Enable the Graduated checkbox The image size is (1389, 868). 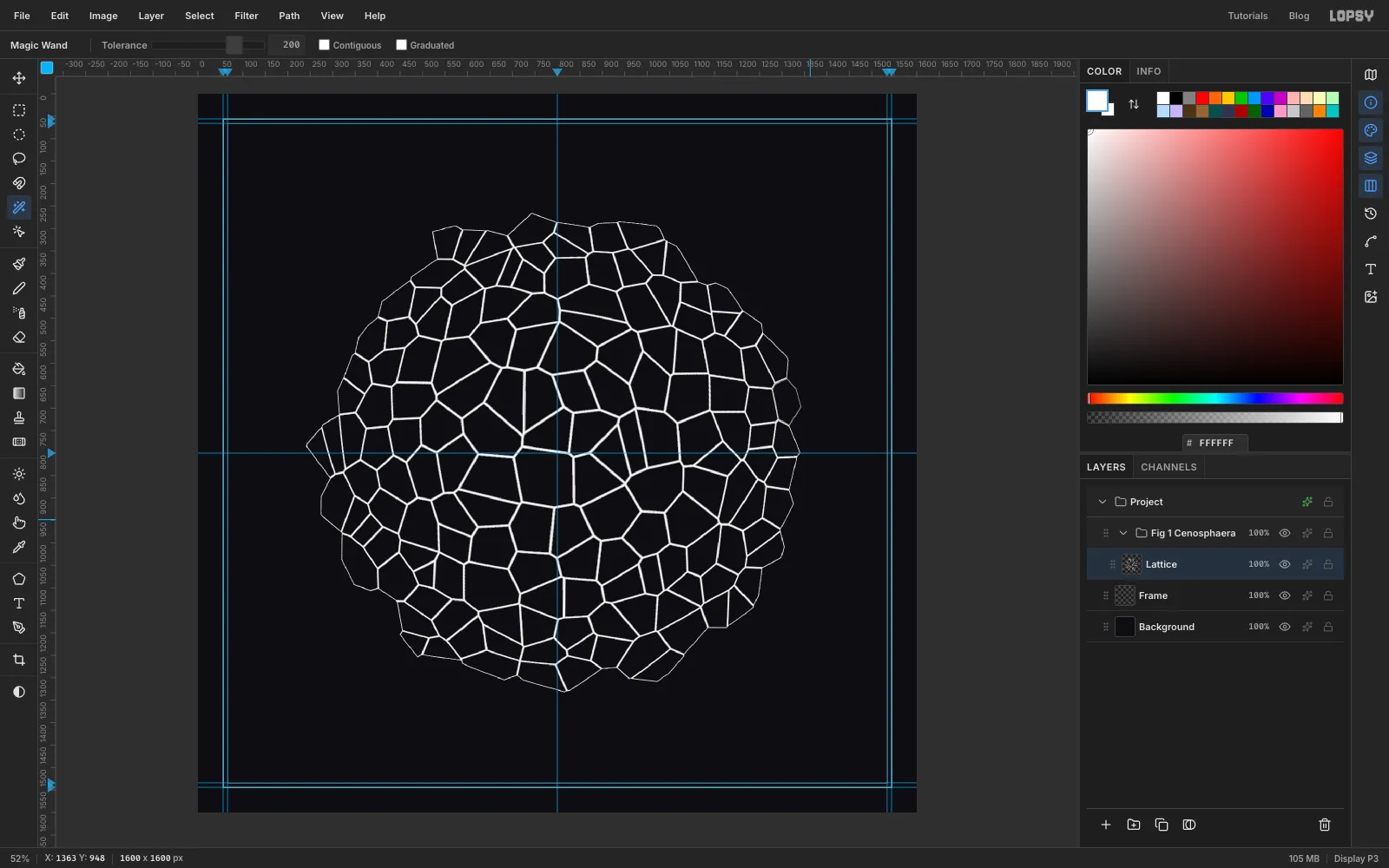[401, 45]
